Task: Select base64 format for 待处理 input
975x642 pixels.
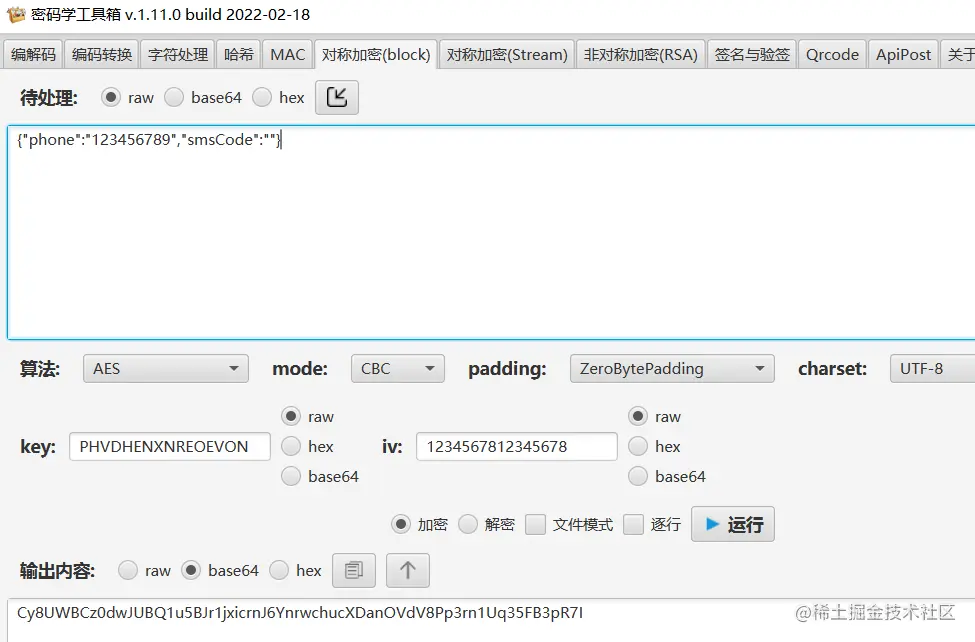Action: coord(174,98)
